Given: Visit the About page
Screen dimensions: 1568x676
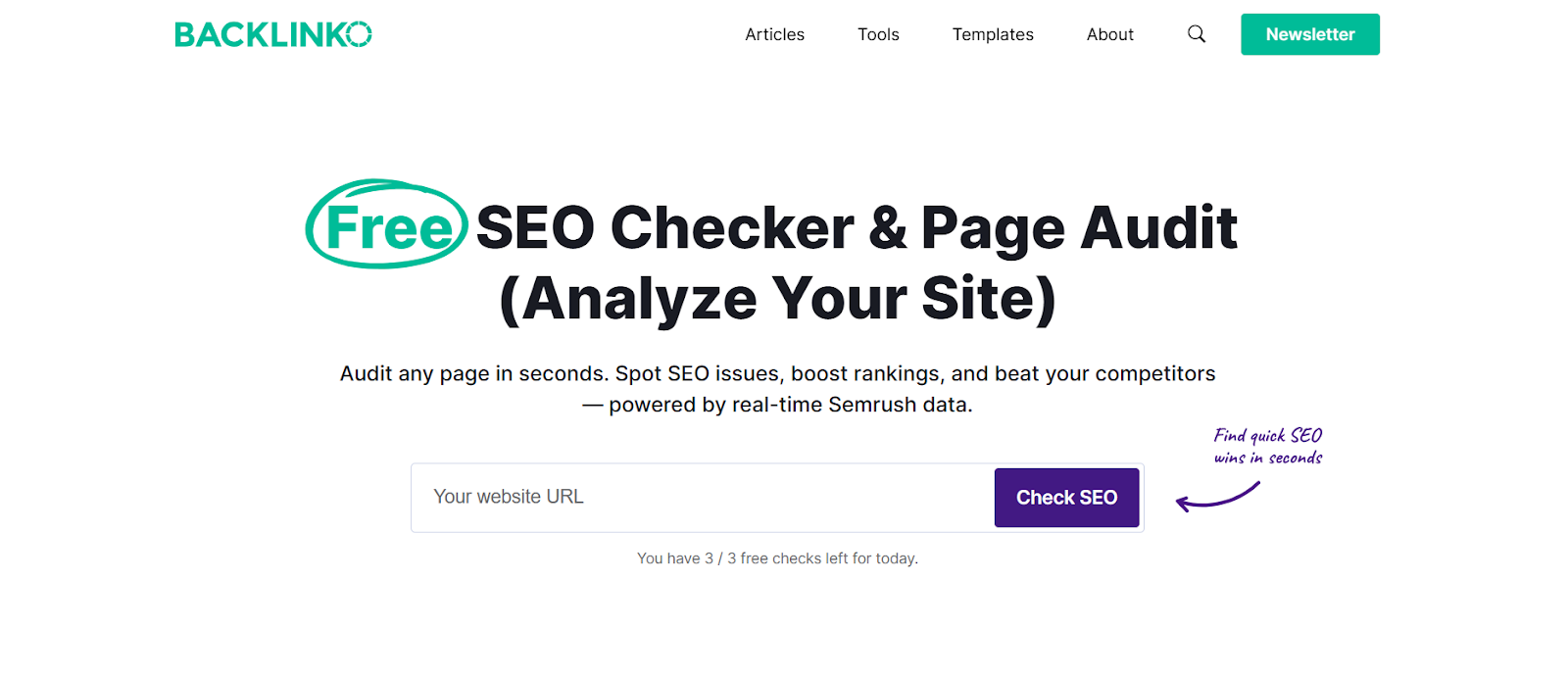Looking at the screenshot, I should (1108, 33).
